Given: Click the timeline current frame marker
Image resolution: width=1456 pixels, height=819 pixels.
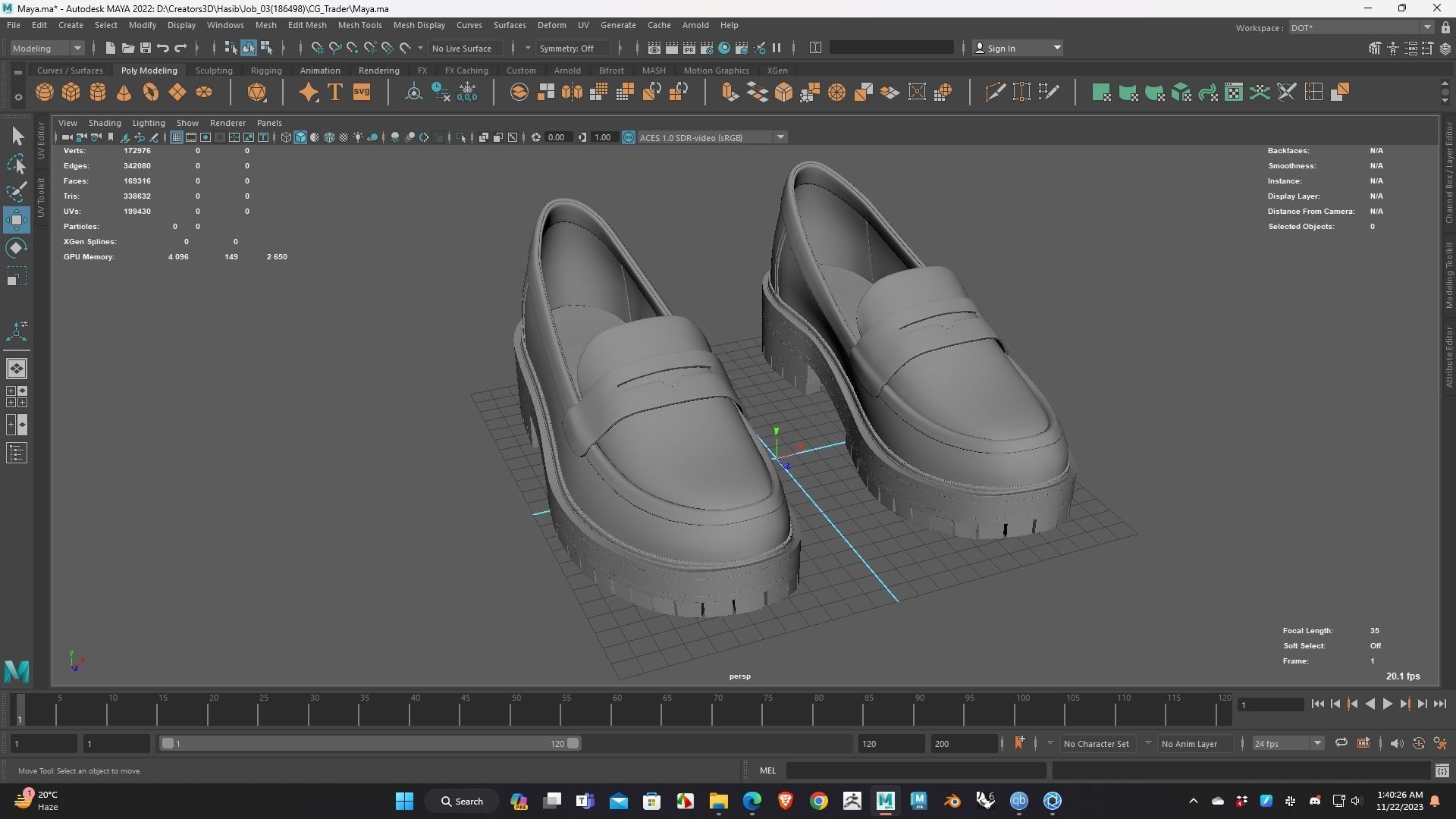Looking at the screenshot, I should point(20,709).
